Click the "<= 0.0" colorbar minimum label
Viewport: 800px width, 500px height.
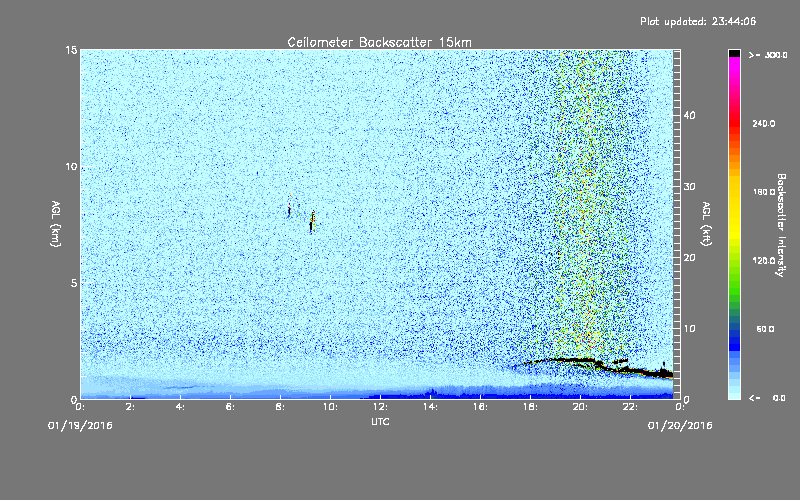click(768, 398)
